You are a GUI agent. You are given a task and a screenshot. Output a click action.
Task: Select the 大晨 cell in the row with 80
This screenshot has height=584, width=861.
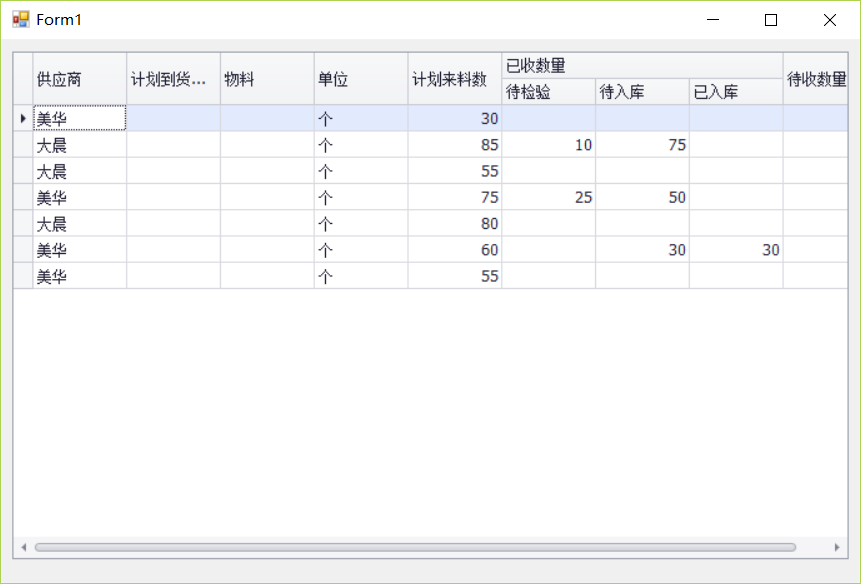point(80,223)
